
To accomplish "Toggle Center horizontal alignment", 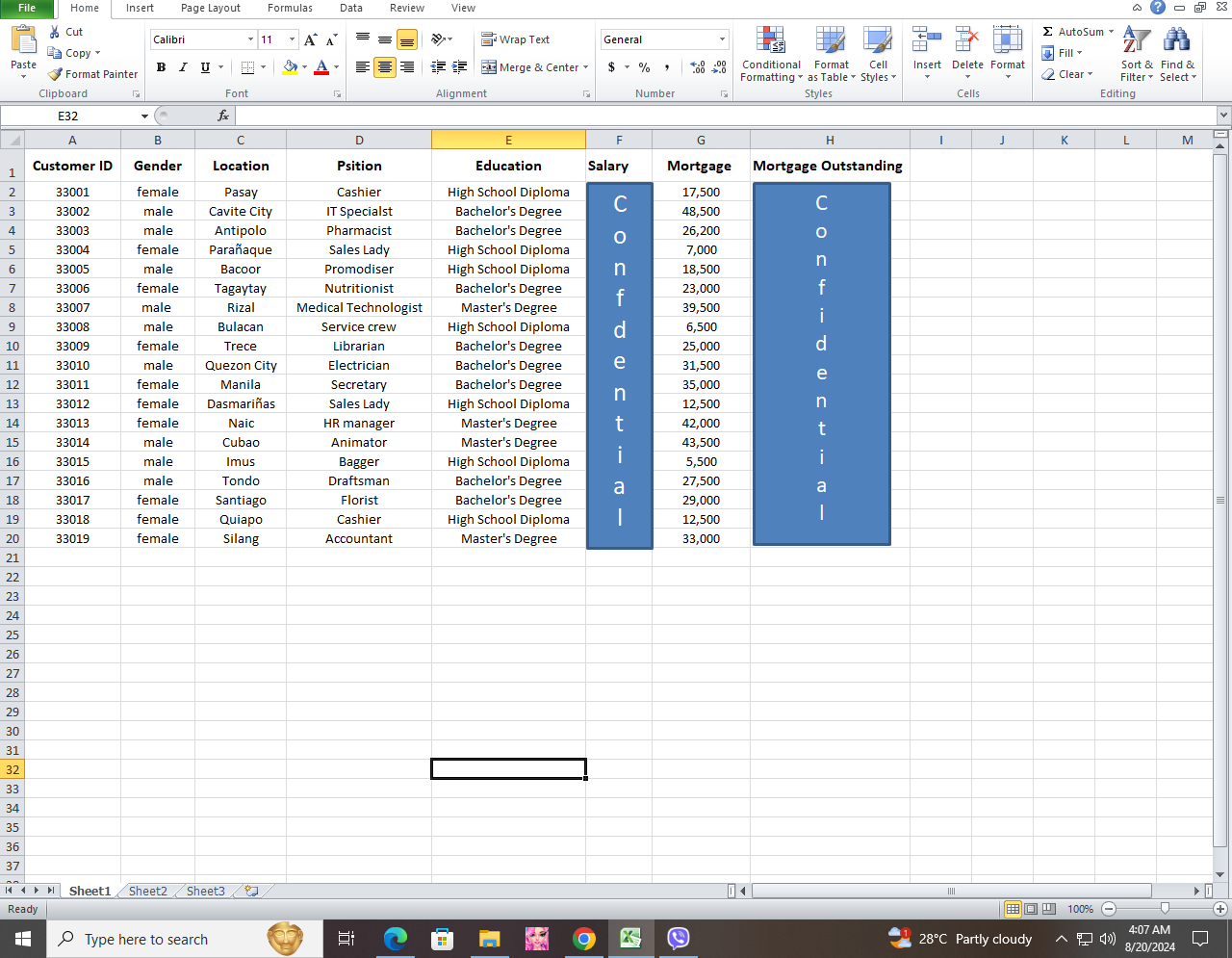I will point(385,67).
